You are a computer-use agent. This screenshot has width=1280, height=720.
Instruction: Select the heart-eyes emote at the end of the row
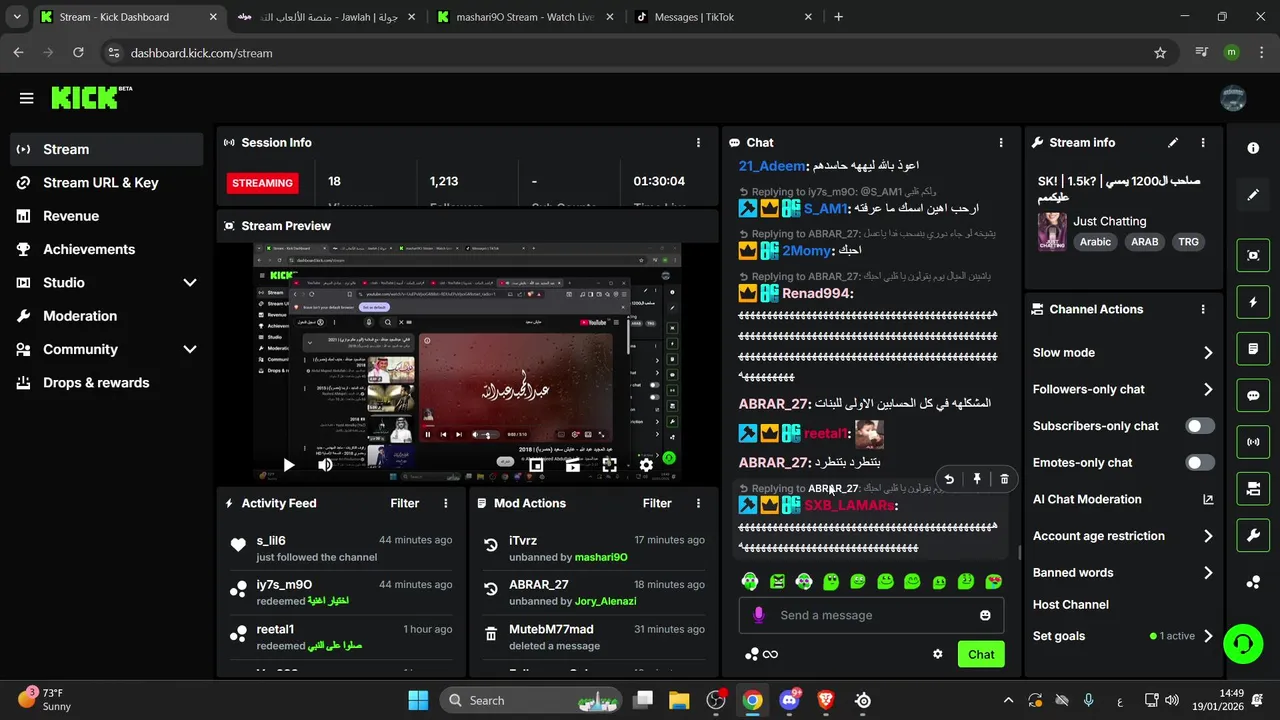click(993, 581)
